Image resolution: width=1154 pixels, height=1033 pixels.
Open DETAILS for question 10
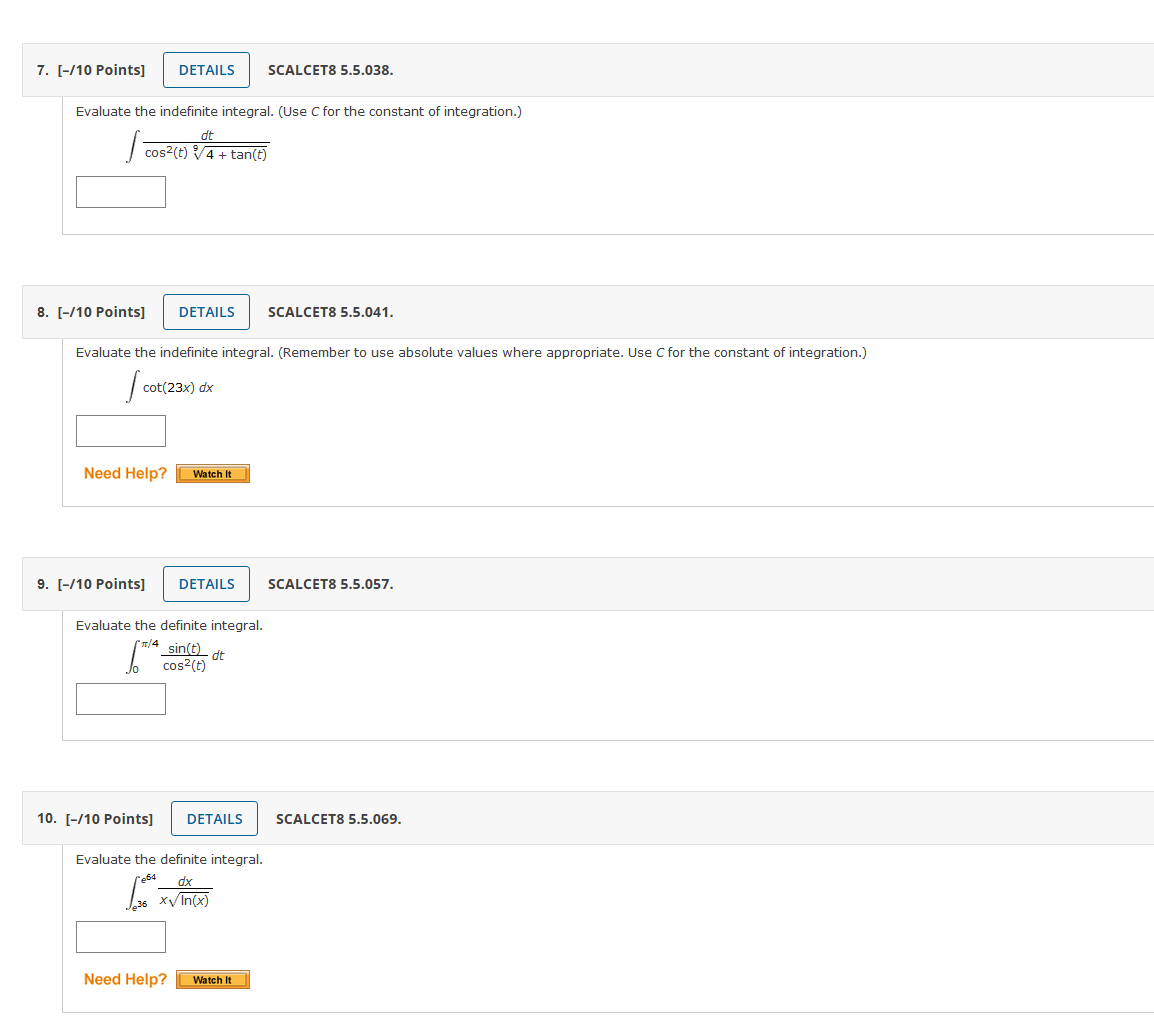(x=214, y=818)
